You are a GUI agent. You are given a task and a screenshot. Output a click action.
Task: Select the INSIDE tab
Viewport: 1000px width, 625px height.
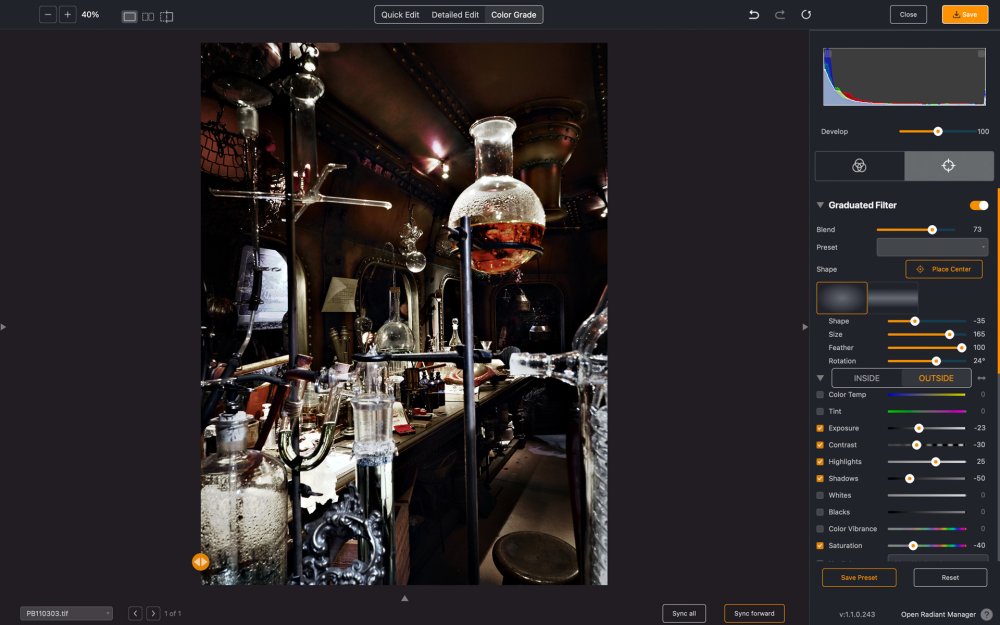click(x=867, y=378)
